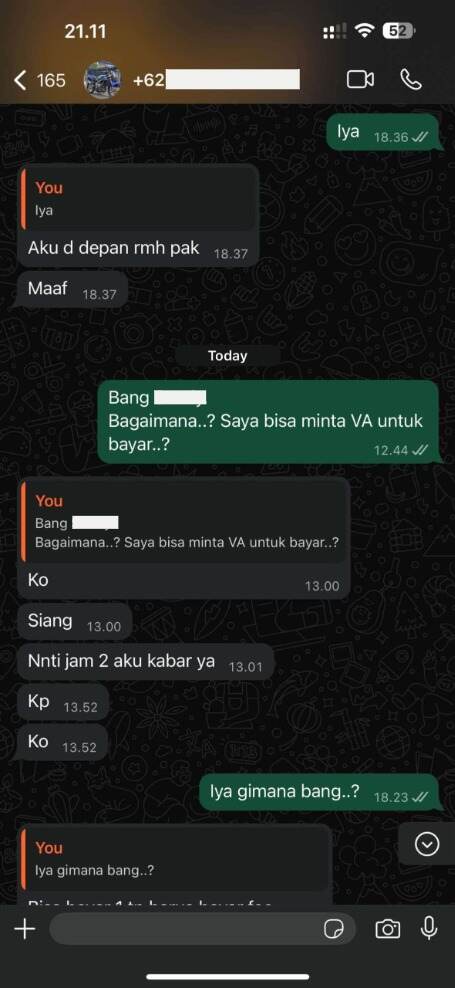Tap the battery indicator in status bar
The width and height of the screenshot is (455, 988).
[399, 32]
